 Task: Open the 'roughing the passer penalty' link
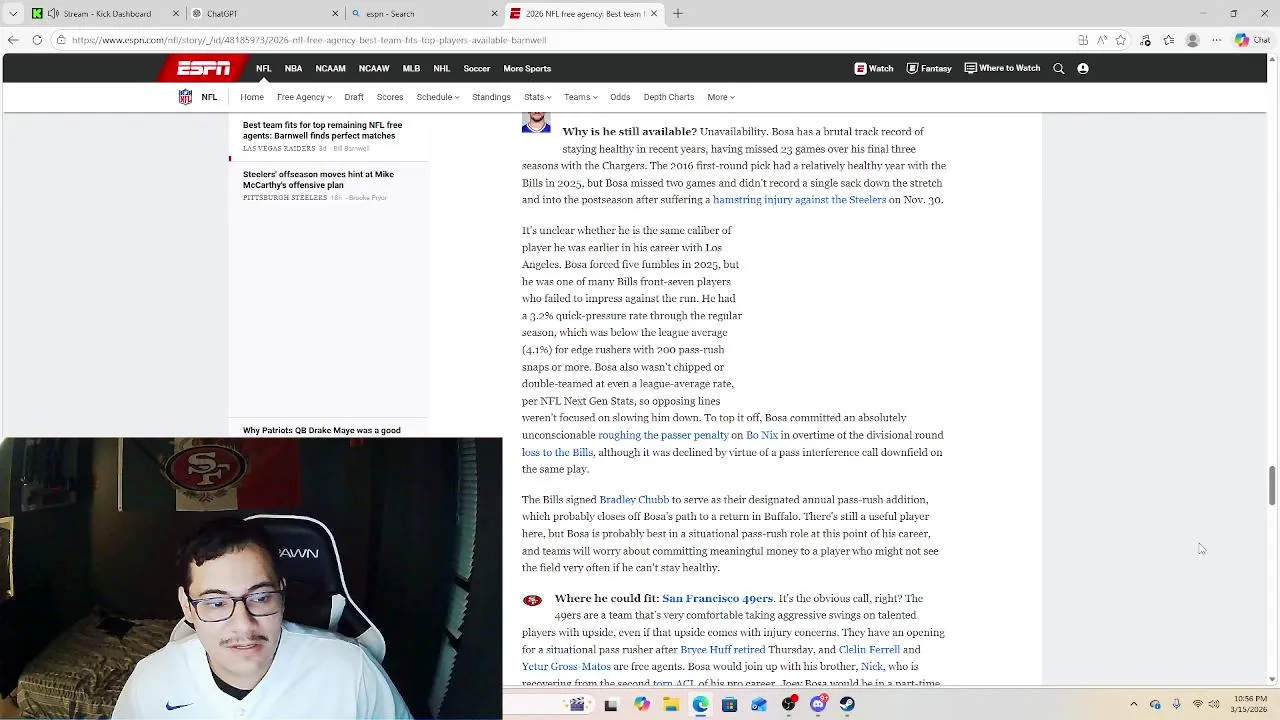(x=663, y=435)
